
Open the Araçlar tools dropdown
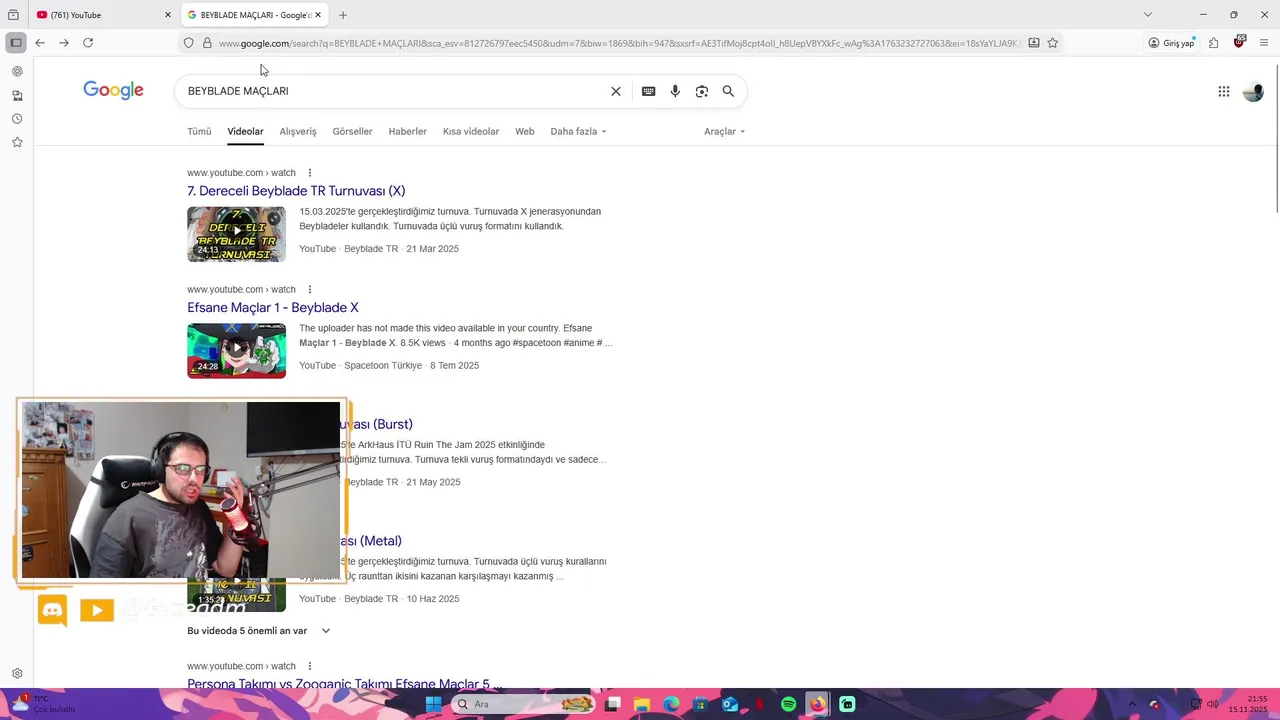click(724, 131)
